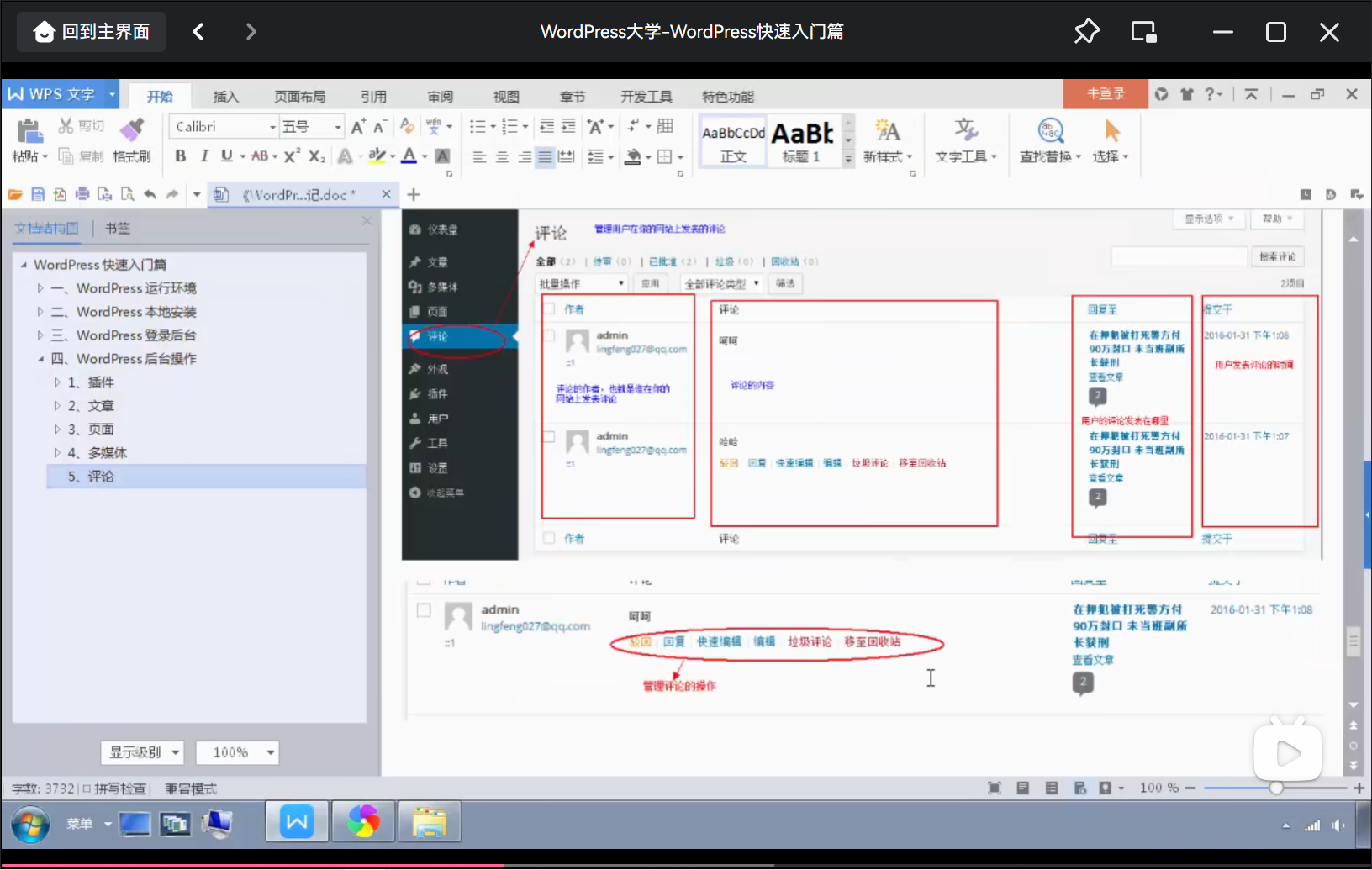Select 5、评论 in document outline
Viewport: 1372px width, 870px height.
tap(206, 477)
